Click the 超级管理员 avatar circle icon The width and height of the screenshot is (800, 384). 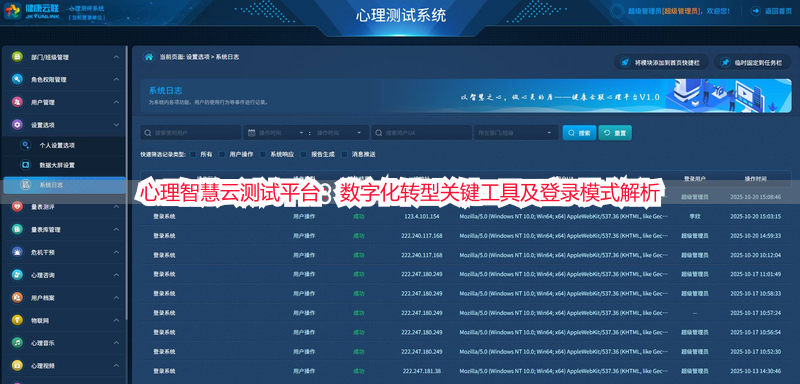coord(617,11)
